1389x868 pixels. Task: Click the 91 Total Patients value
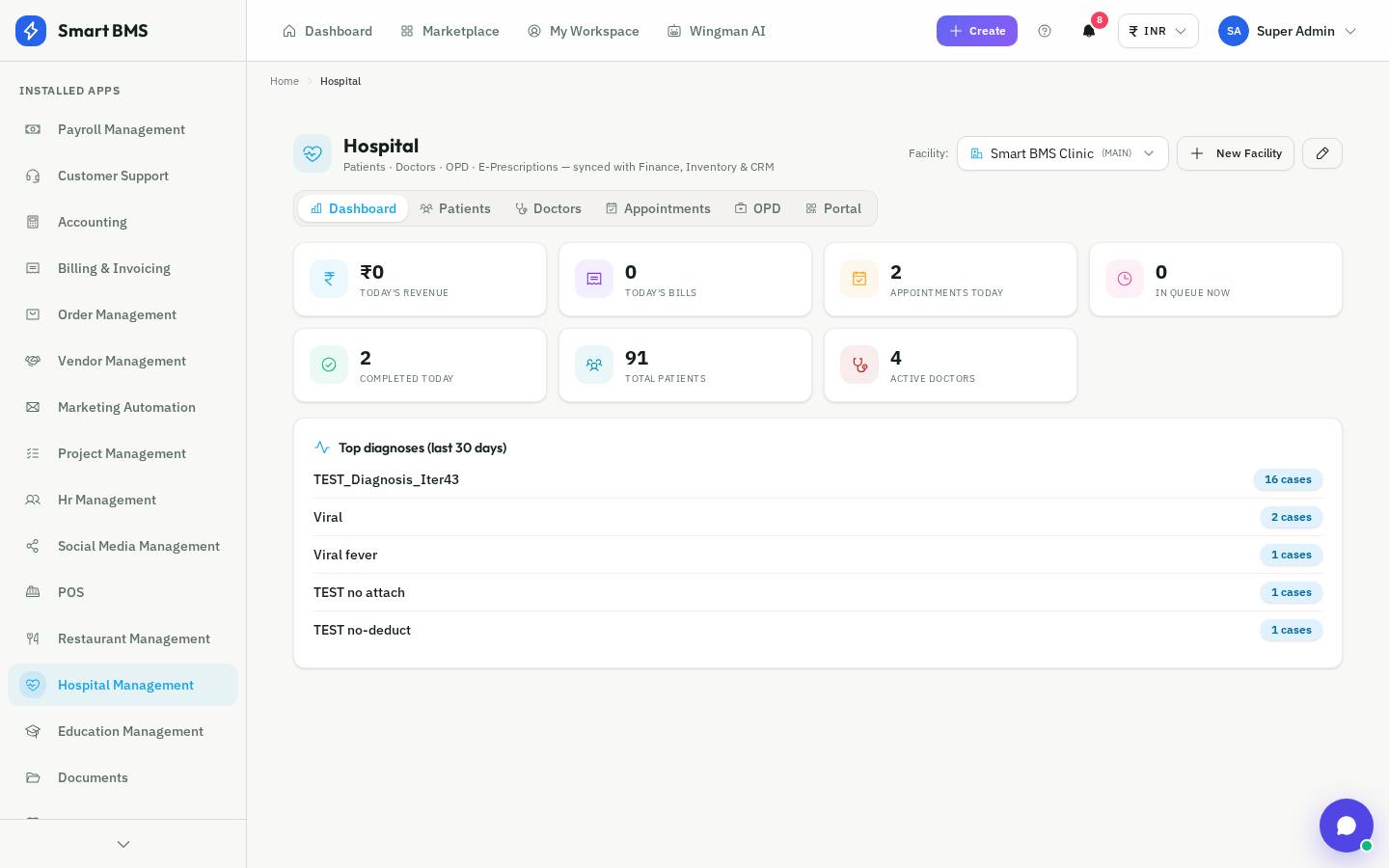637,358
